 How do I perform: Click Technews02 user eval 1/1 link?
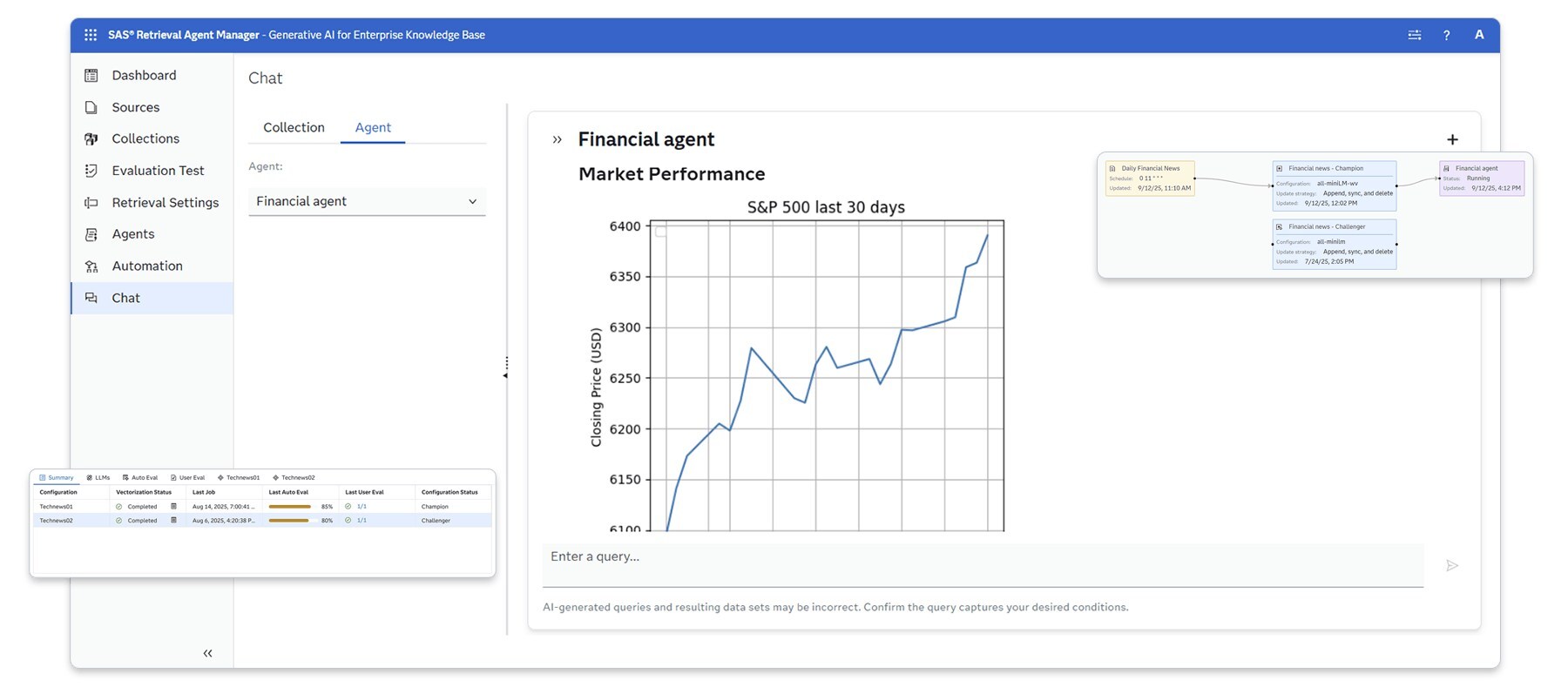(362, 521)
